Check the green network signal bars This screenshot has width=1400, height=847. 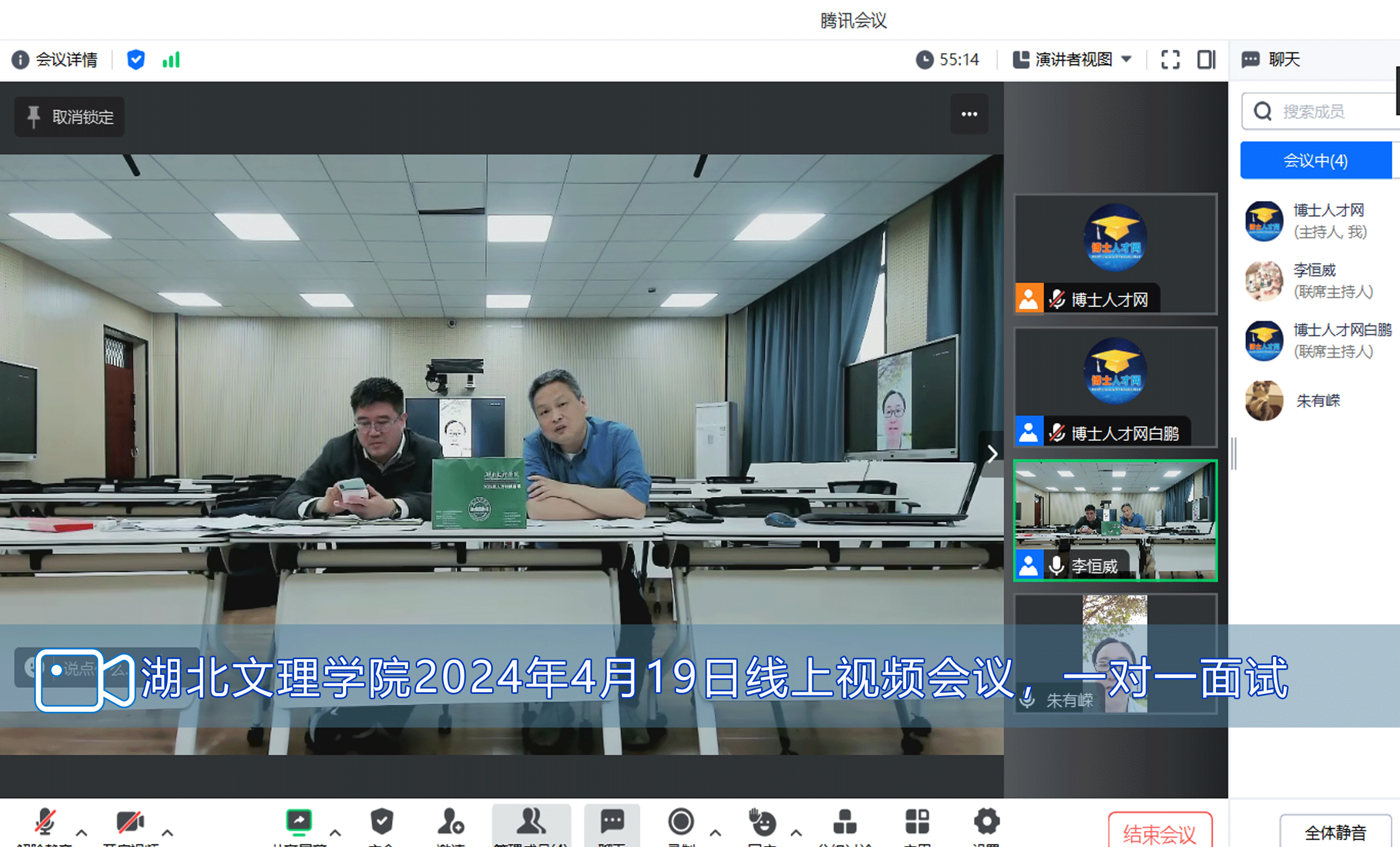[x=171, y=60]
